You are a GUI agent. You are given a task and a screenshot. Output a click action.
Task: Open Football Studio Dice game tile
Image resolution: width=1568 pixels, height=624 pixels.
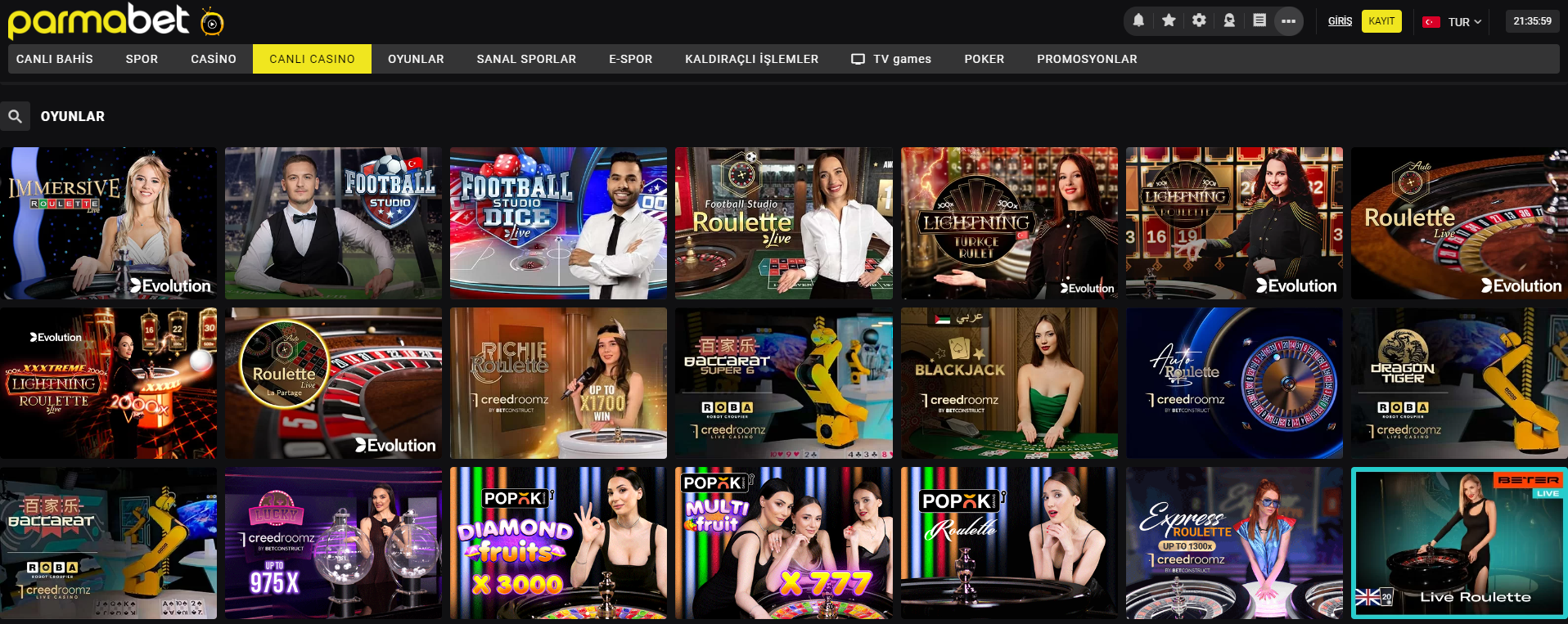tap(558, 223)
